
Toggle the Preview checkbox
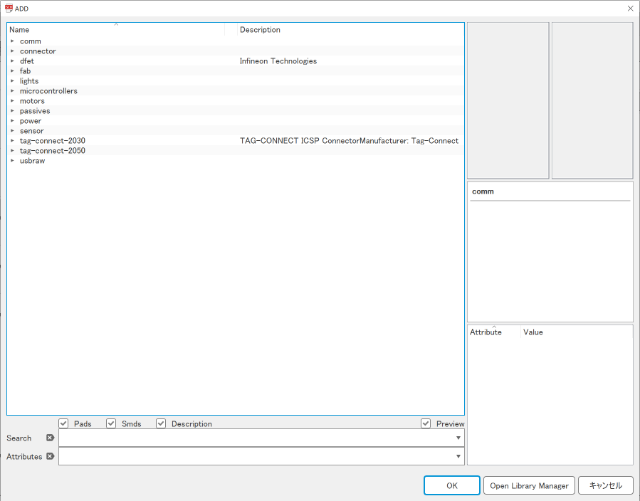[x=426, y=423]
